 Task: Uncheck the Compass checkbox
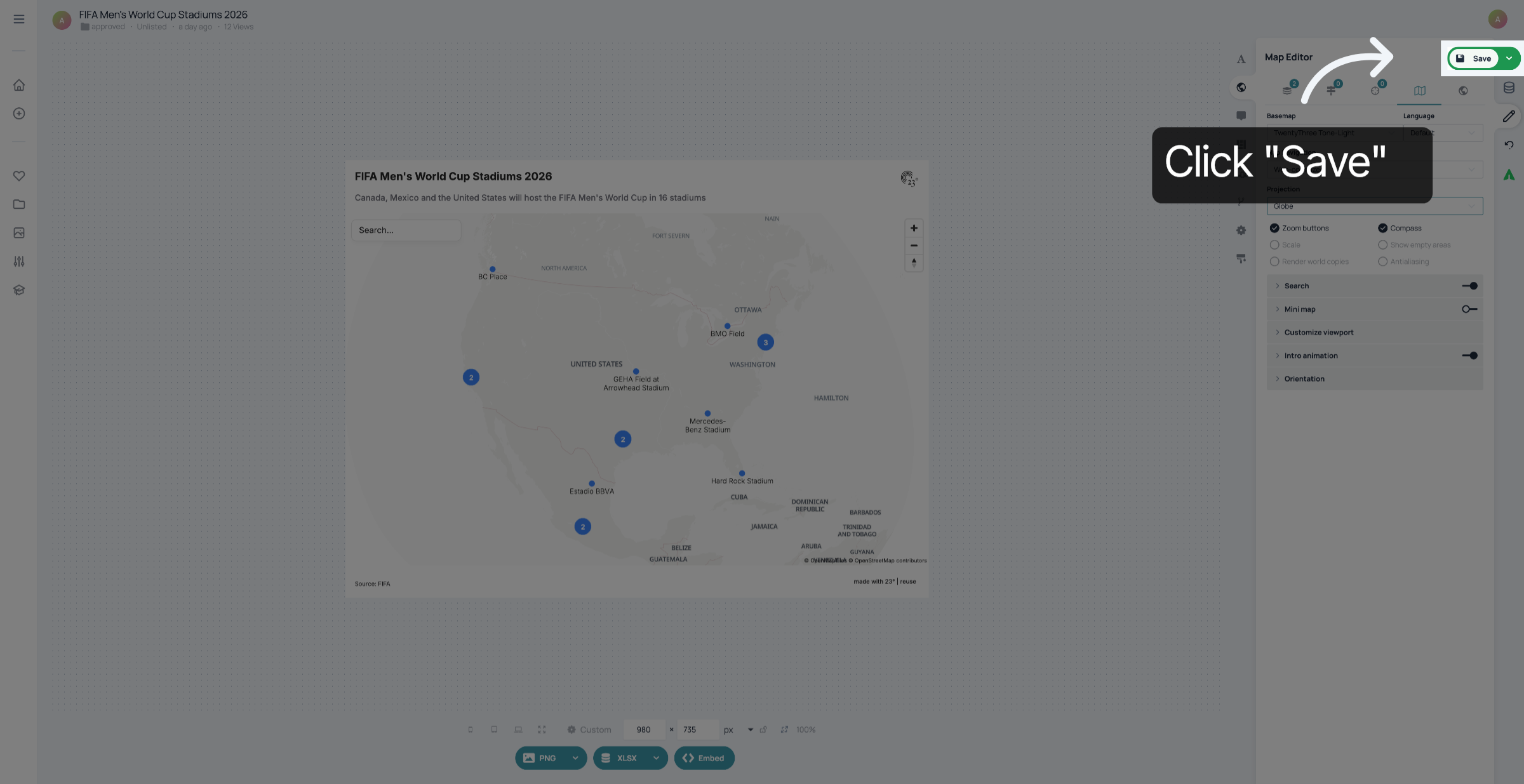[x=1382, y=228]
